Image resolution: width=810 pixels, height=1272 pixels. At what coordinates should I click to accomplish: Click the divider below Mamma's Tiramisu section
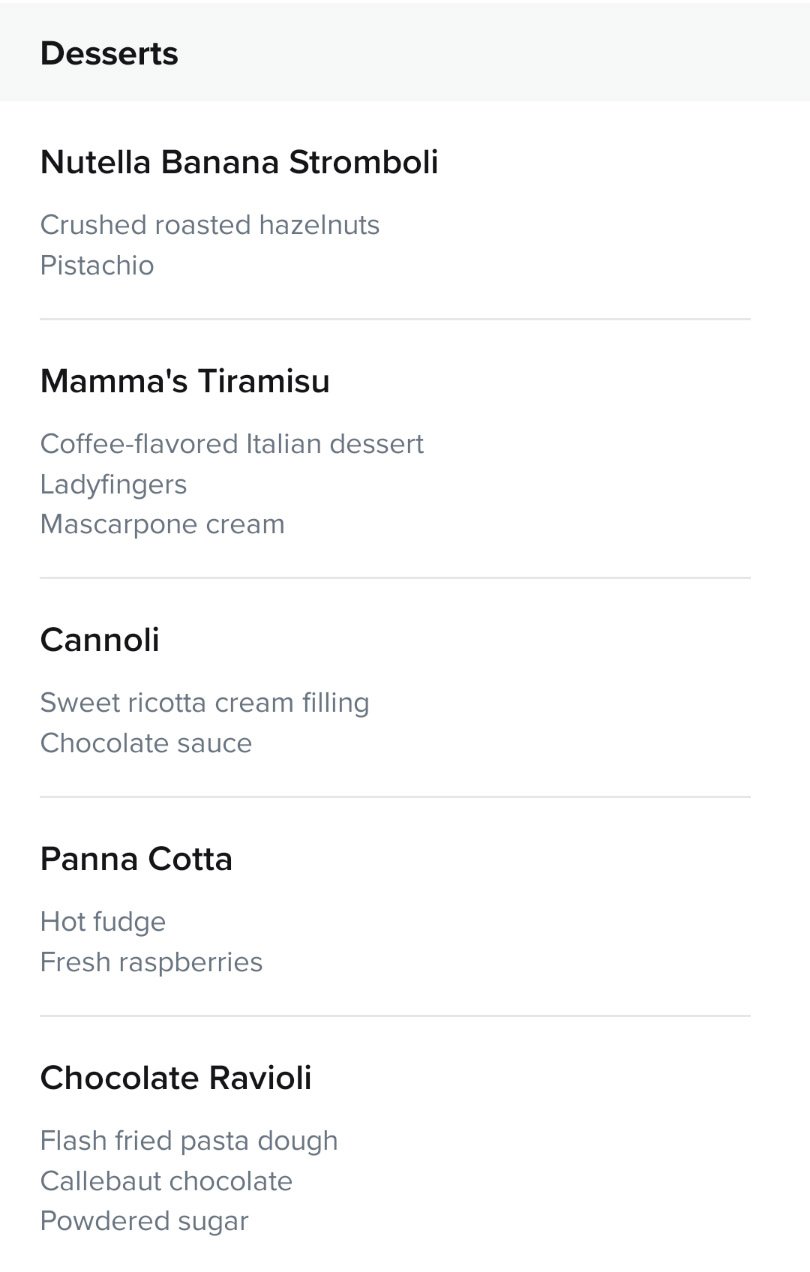(395, 578)
